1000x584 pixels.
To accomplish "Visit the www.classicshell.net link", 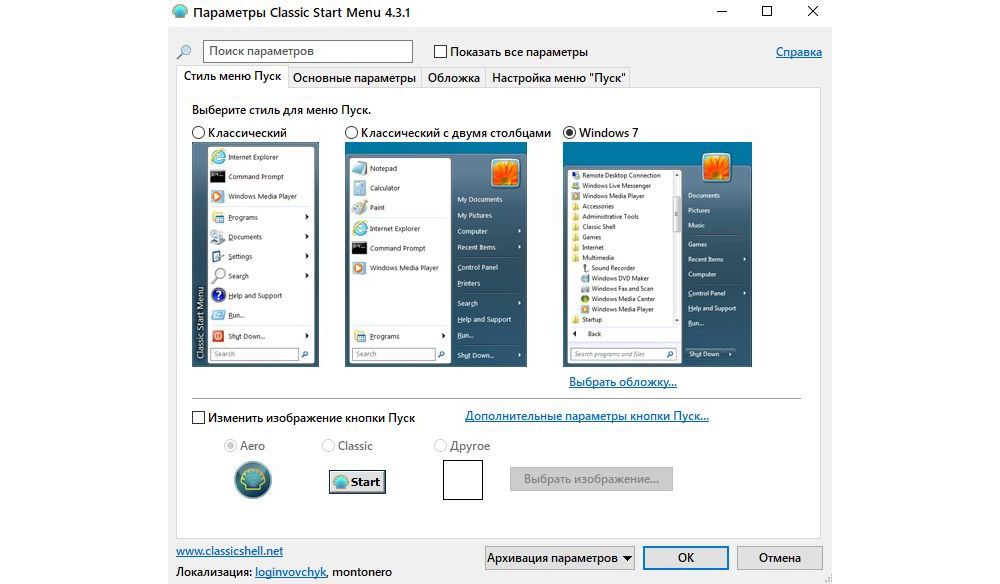I will (x=230, y=551).
